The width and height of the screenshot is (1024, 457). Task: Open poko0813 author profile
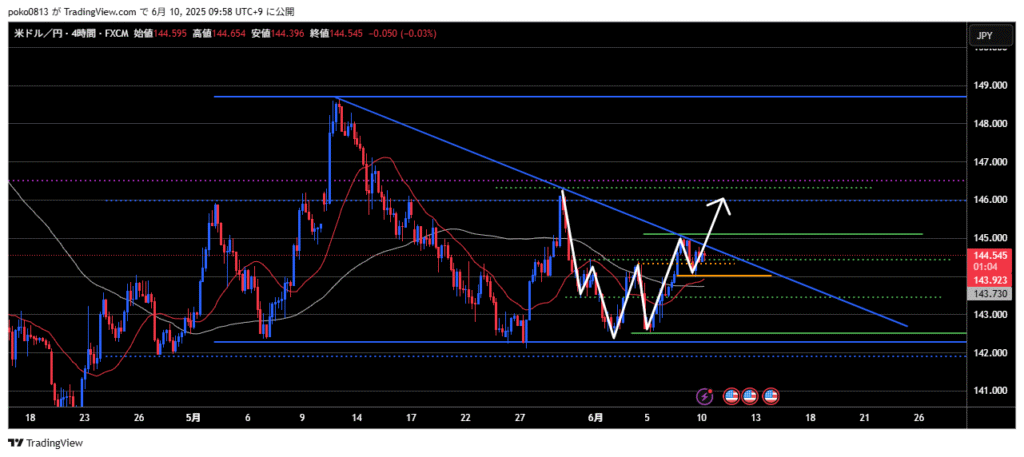pos(27,9)
